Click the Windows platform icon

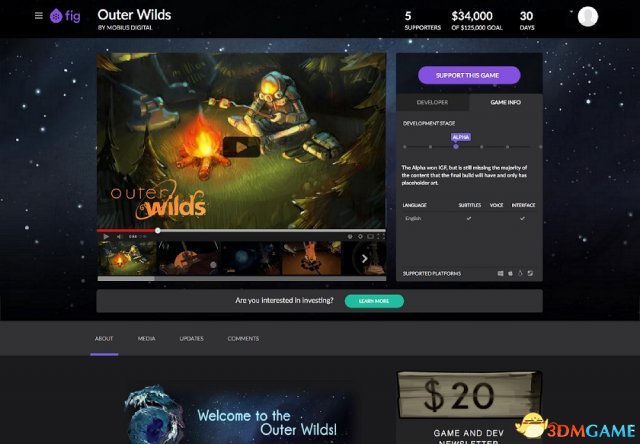[x=500, y=273]
